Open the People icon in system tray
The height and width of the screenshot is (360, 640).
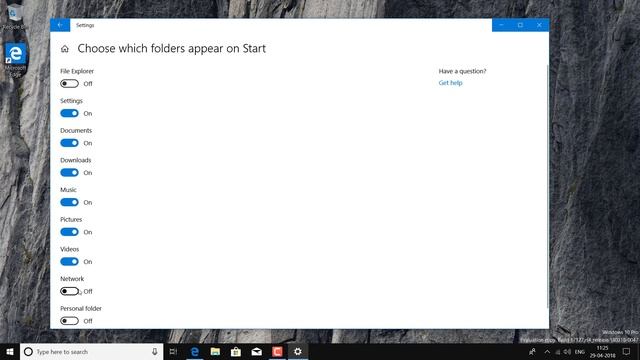tap(532, 351)
